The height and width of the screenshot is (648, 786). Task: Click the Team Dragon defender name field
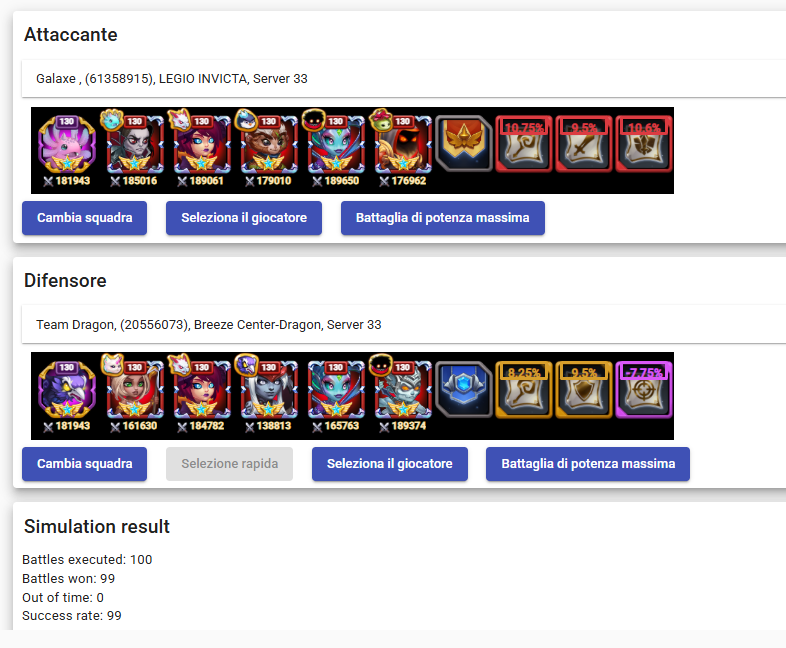(x=404, y=324)
